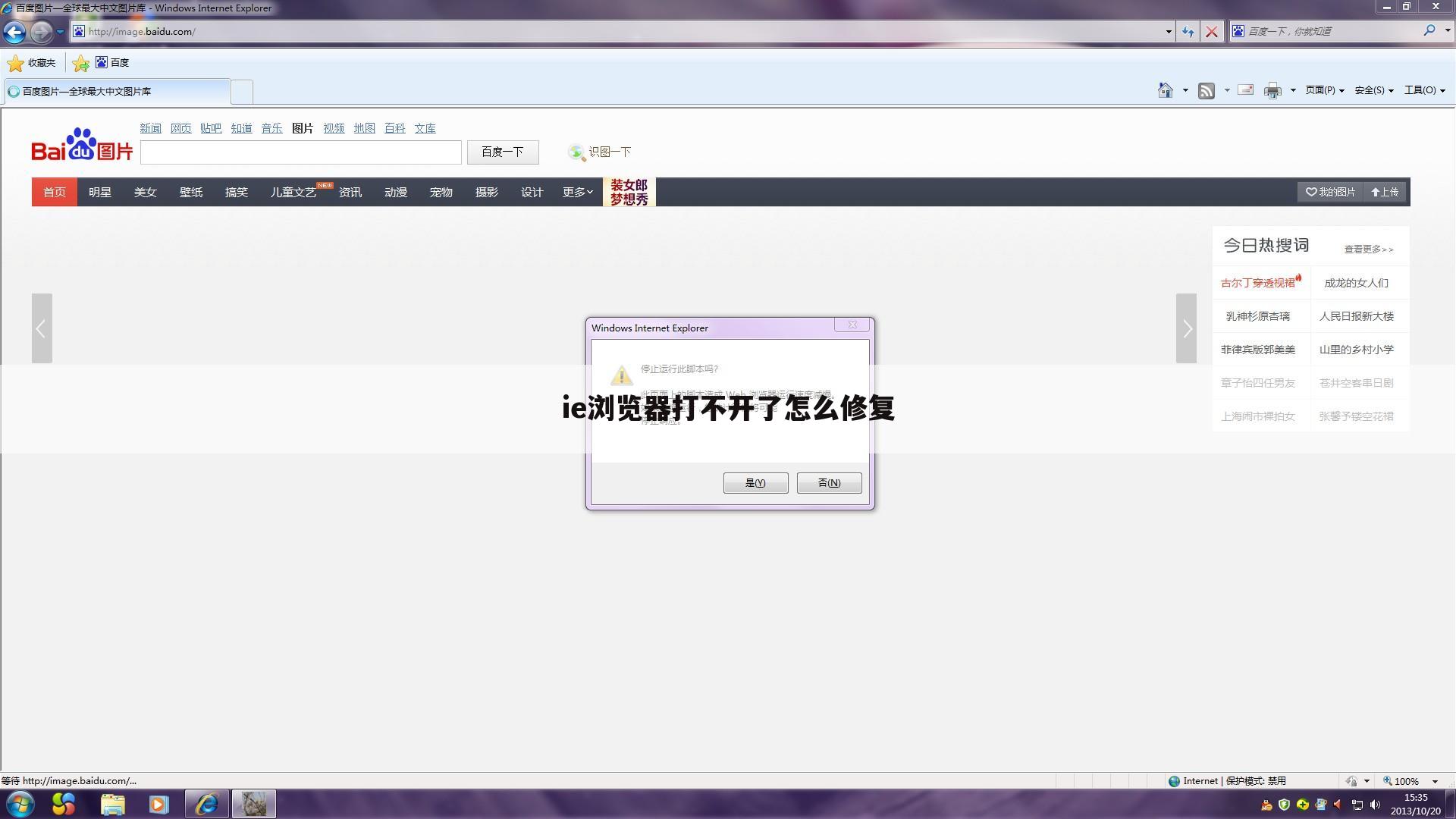Click the system tray volume speaker icon
Viewport: 1456px width, 819px height.
click(1375, 805)
